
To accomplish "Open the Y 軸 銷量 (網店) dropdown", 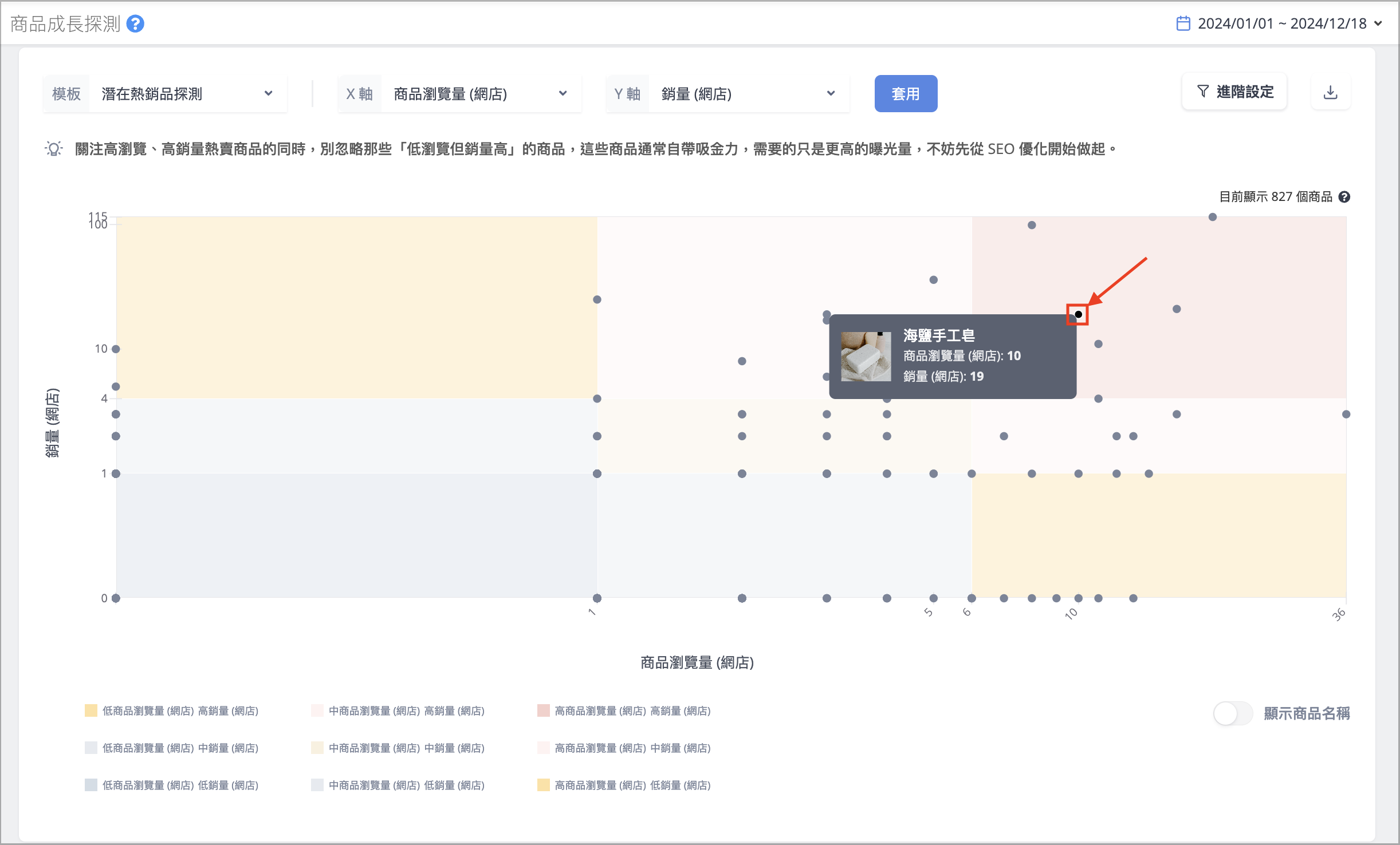I will pyautogui.click(x=727, y=94).
